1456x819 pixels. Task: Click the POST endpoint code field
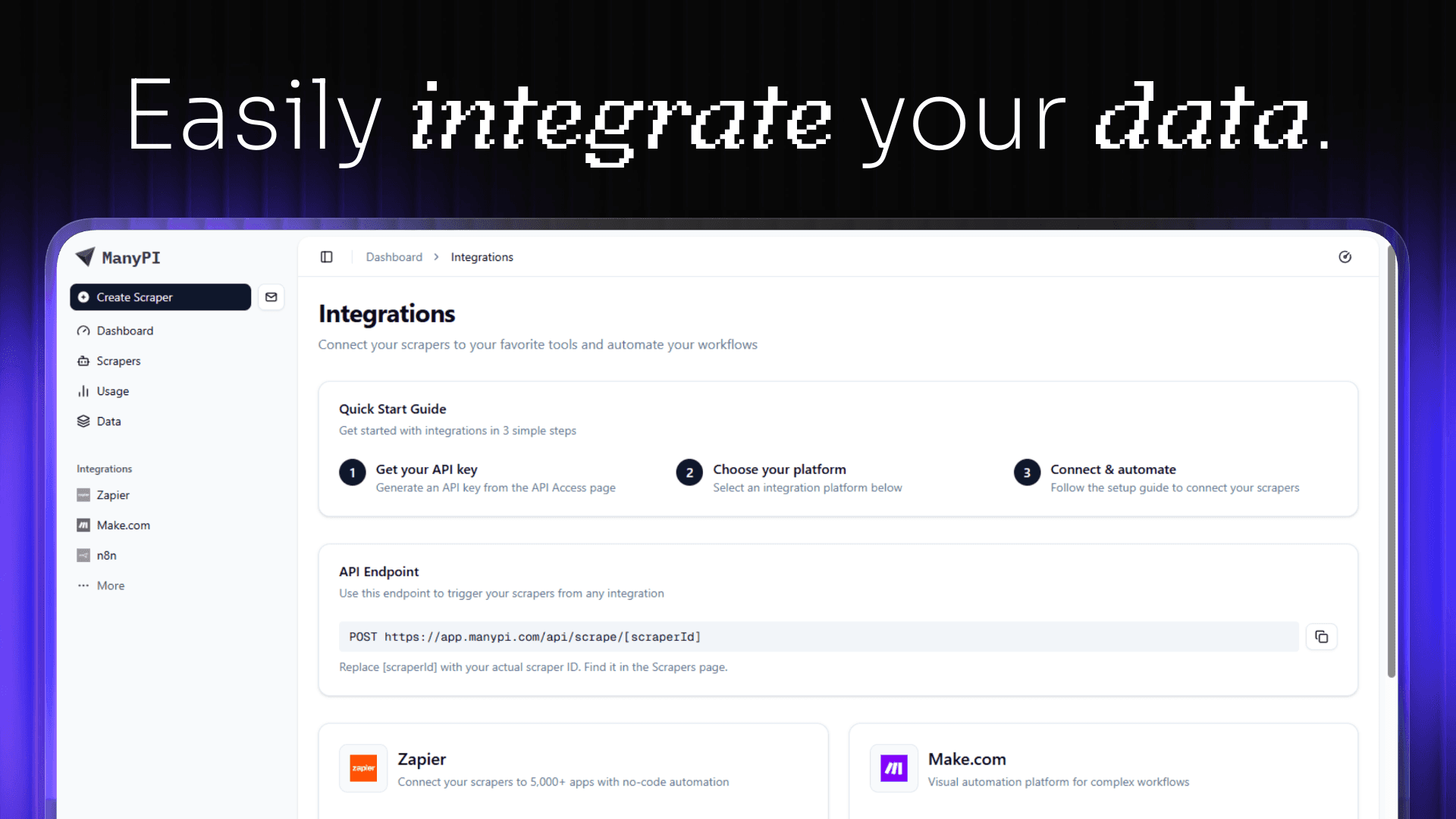817,637
